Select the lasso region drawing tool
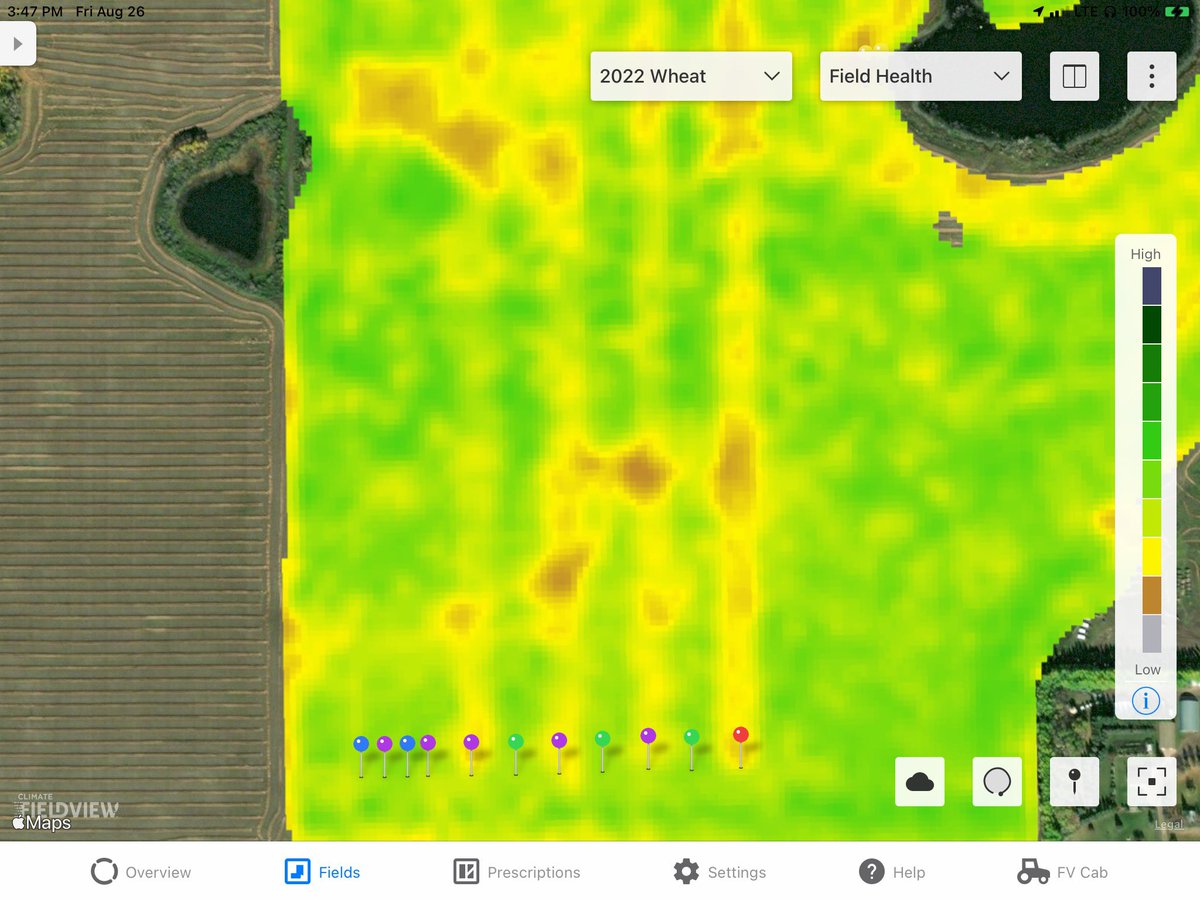Screen dimensions: 1200x900 point(997,782)
